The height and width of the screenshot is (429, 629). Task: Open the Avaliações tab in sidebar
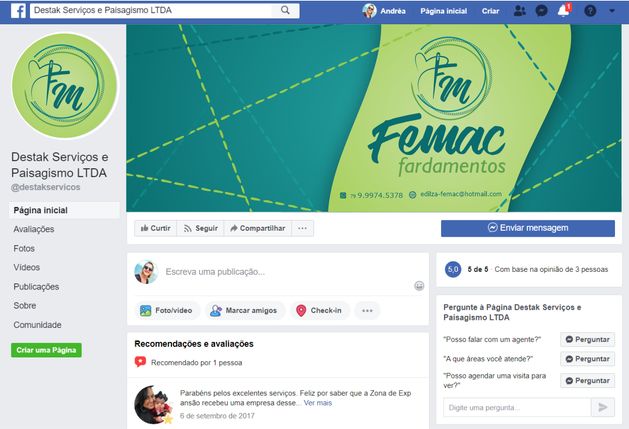(34, 229)
